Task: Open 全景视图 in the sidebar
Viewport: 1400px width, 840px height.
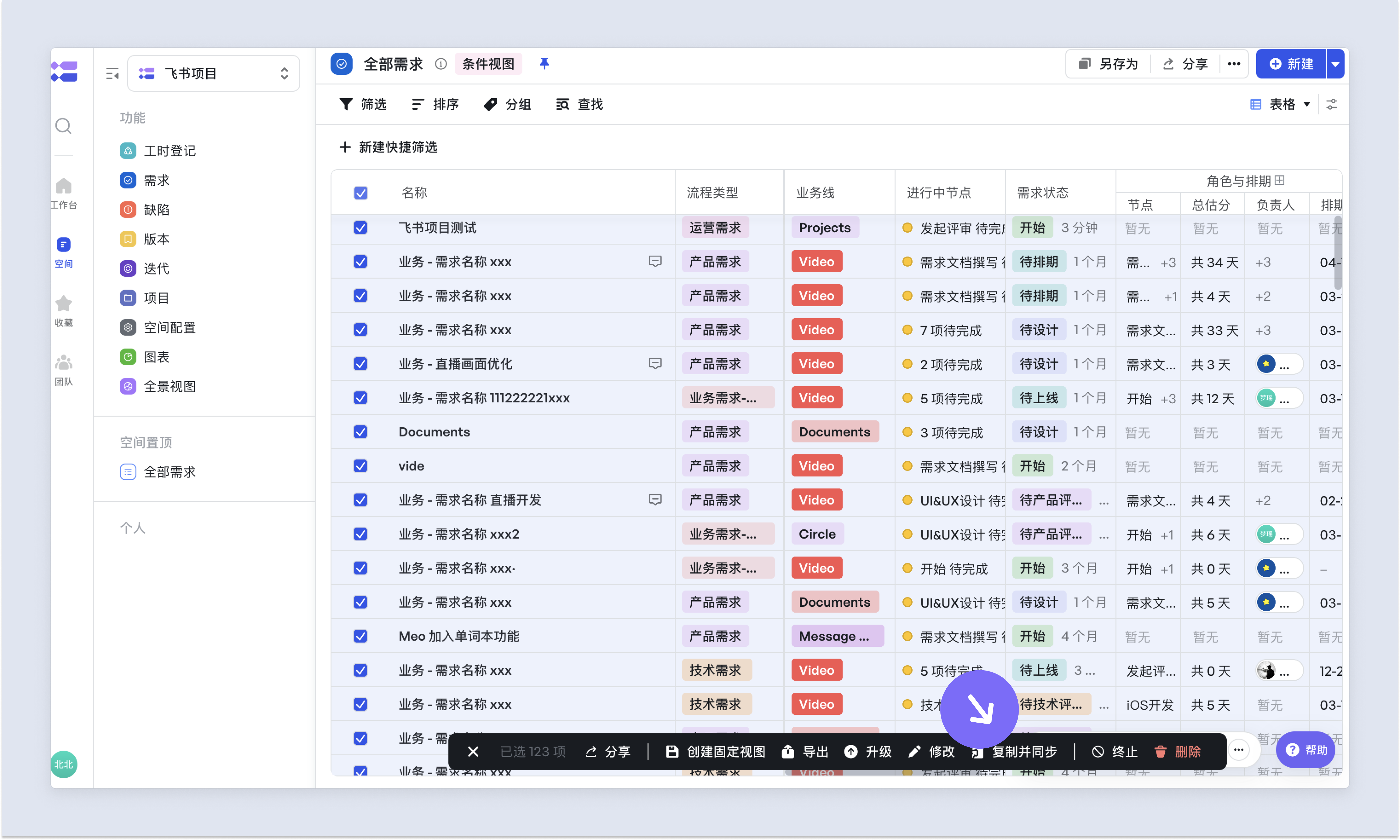Action: click(x=158, y=387)
